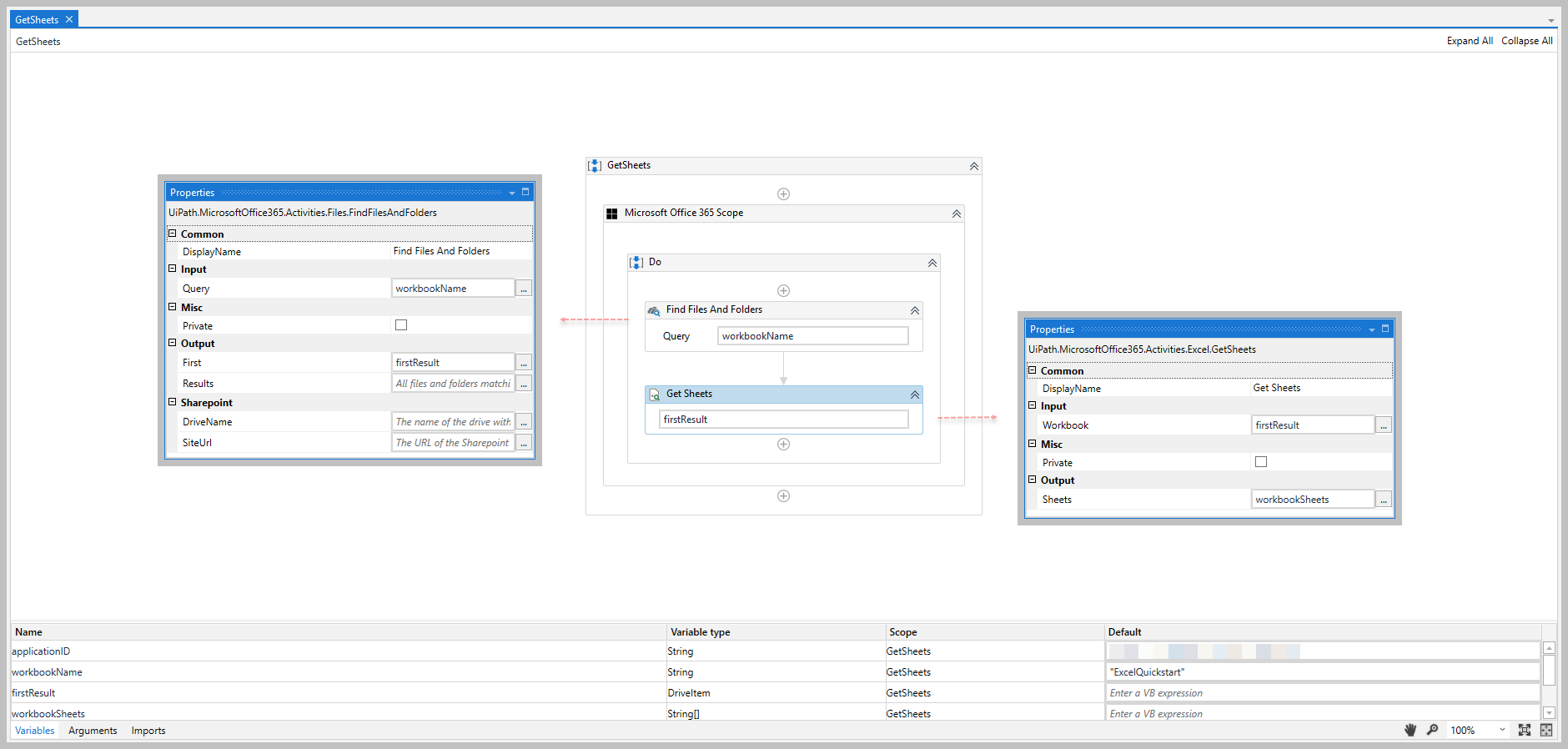Select the workbookSheets variable name

(48, 714)
